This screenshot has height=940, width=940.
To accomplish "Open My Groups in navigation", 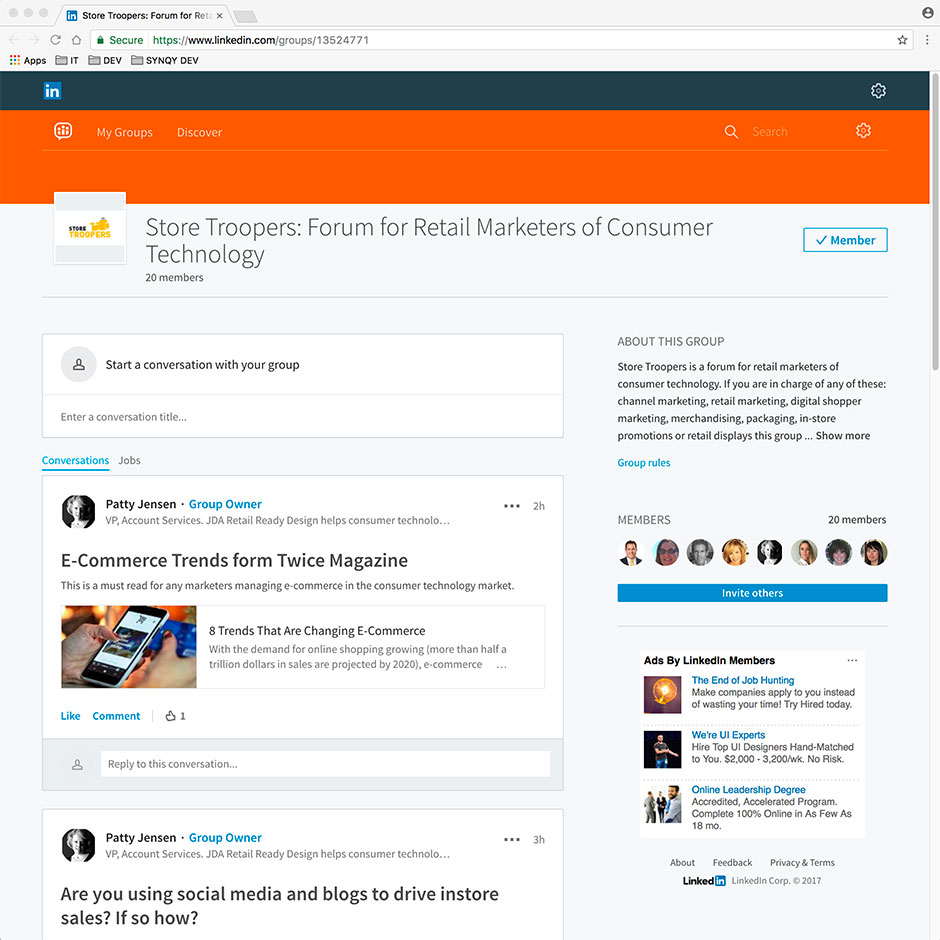I will (x=124, y=132).
